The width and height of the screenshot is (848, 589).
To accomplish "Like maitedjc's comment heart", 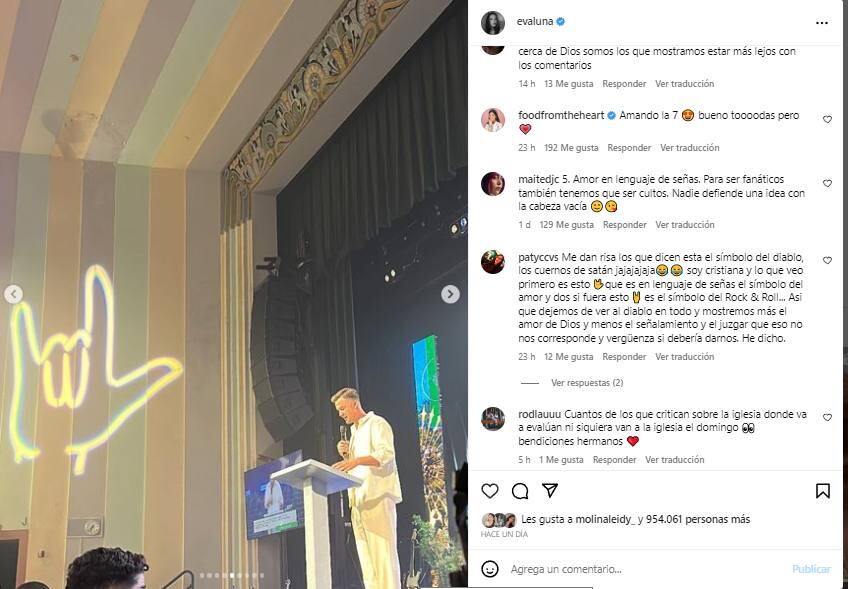I will point(827,183).
